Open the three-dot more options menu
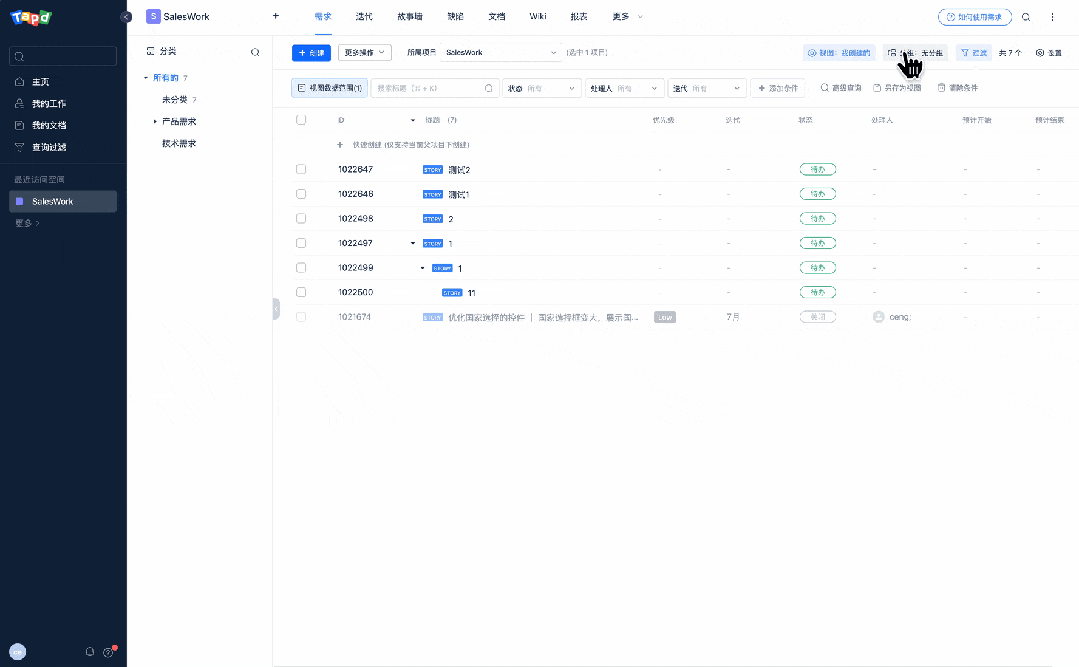Screen dimensions: 1079x667 pyautogui.click(x=1052, y=17)
